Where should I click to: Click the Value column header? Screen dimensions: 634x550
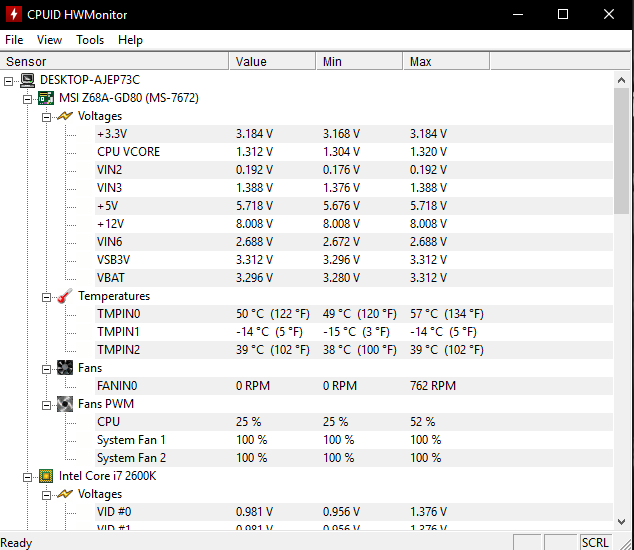coord(273,61)
